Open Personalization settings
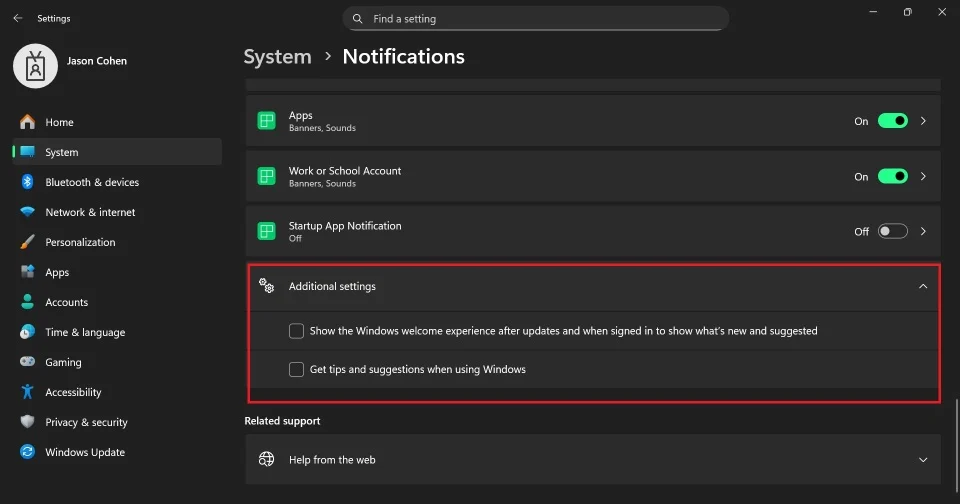The height and width of the screenshot is (504, 960). coord(117,242)
